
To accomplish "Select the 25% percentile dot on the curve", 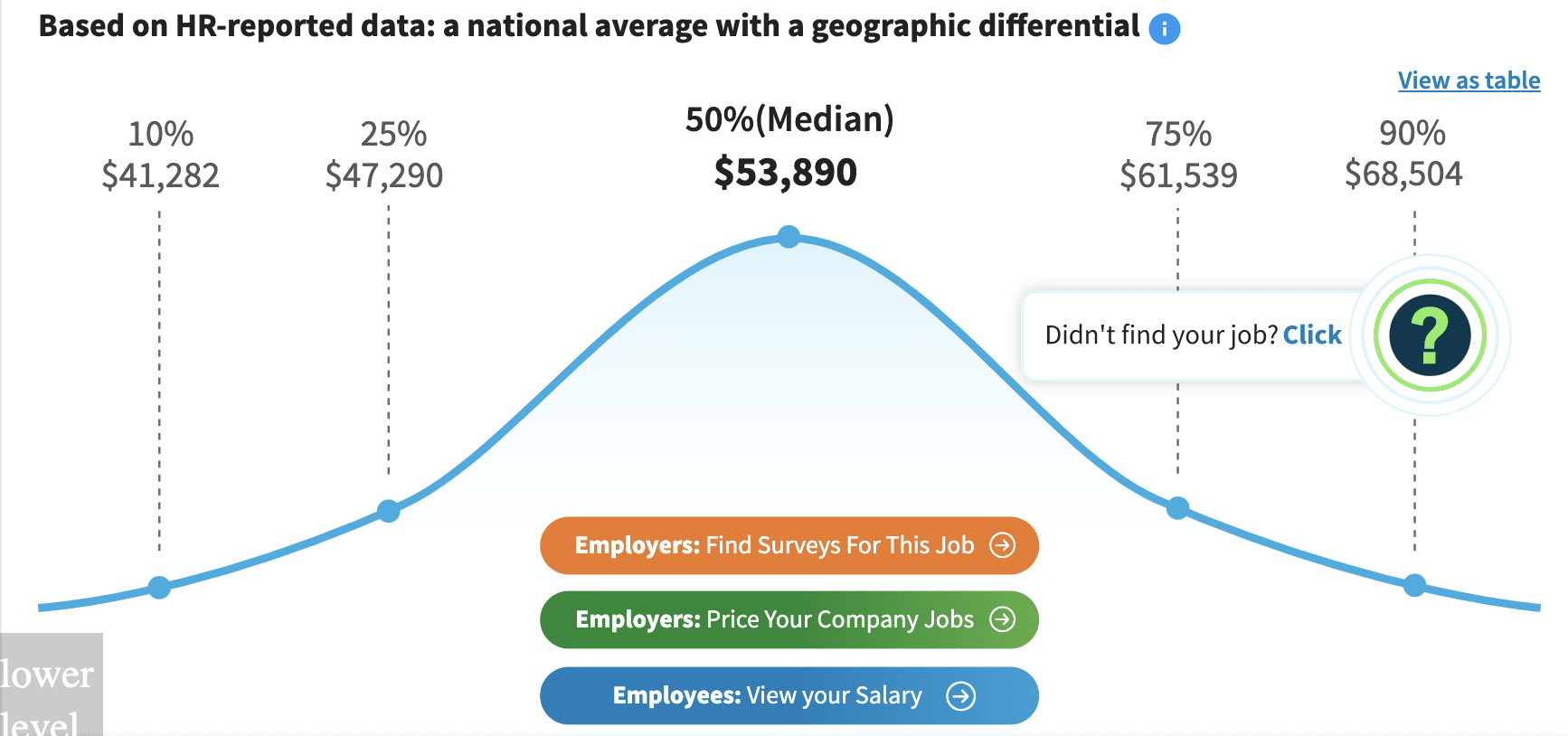I will [x=389, y=511].
